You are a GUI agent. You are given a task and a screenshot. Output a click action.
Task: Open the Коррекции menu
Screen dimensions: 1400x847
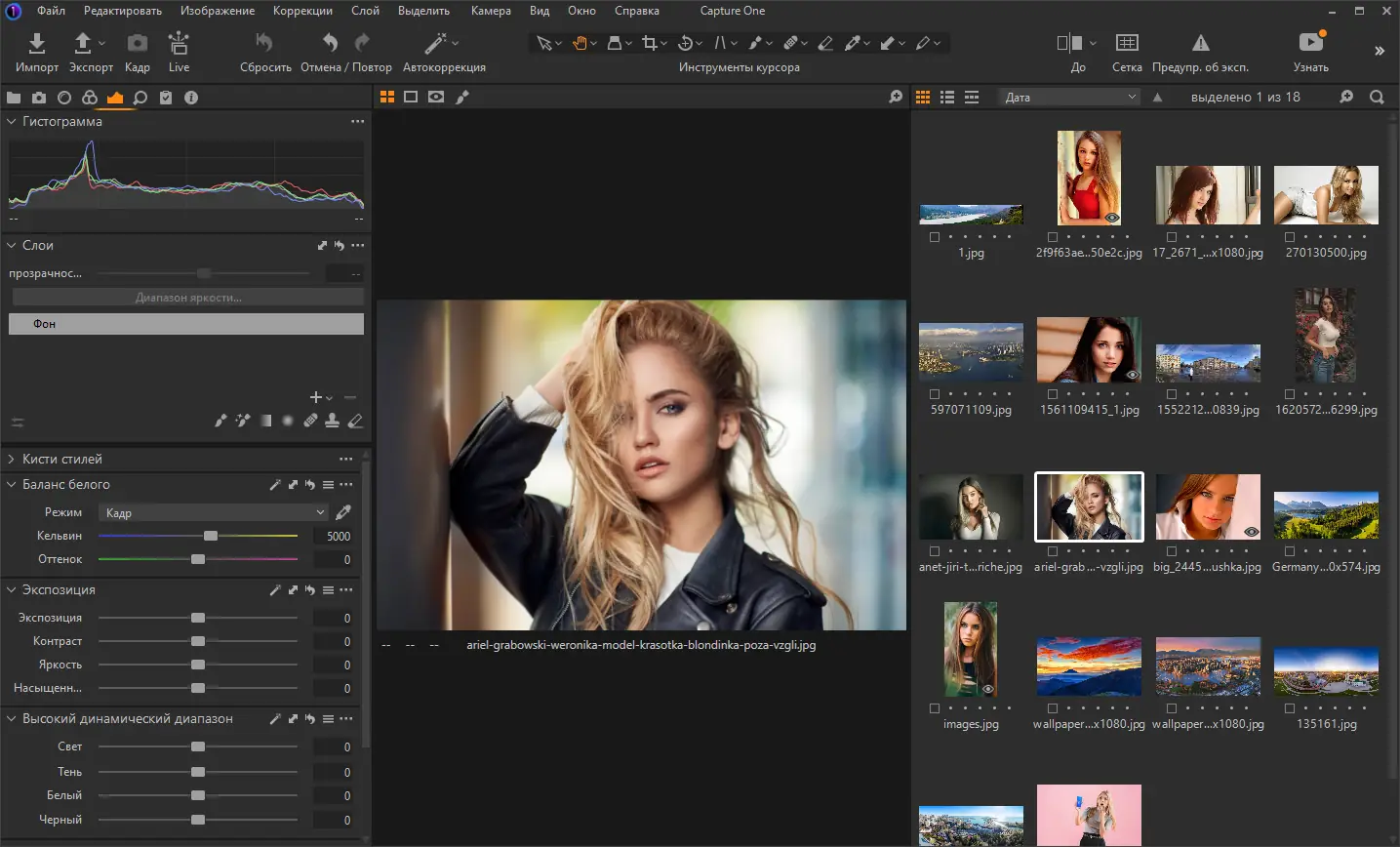302,11
